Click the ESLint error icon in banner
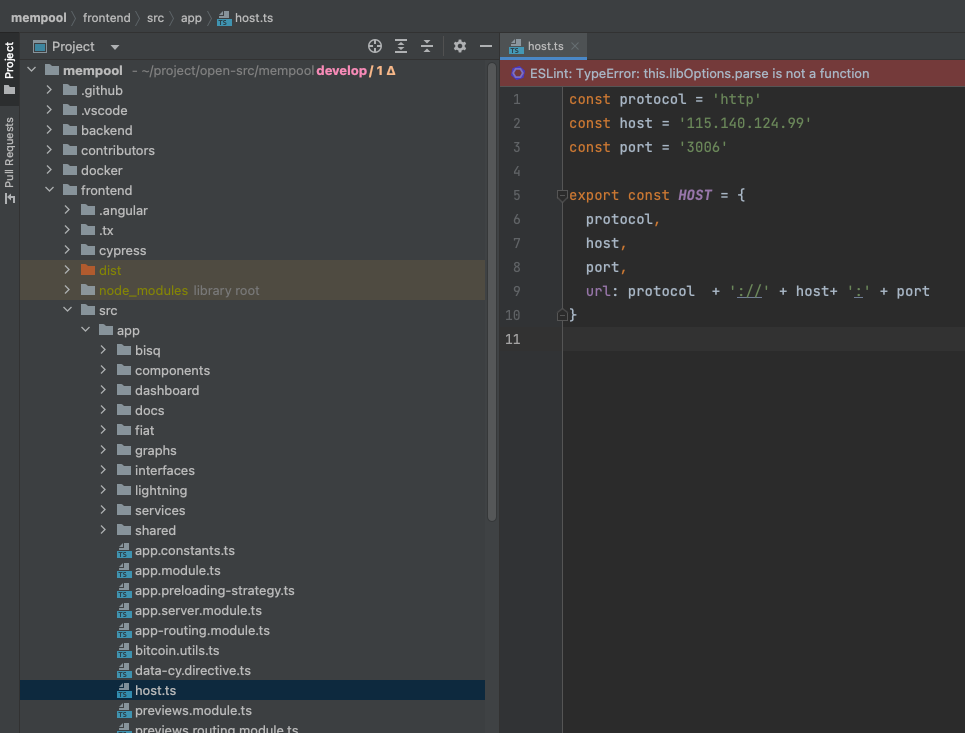The height and width of the screenshot is (733, 965). pos(518,73)
